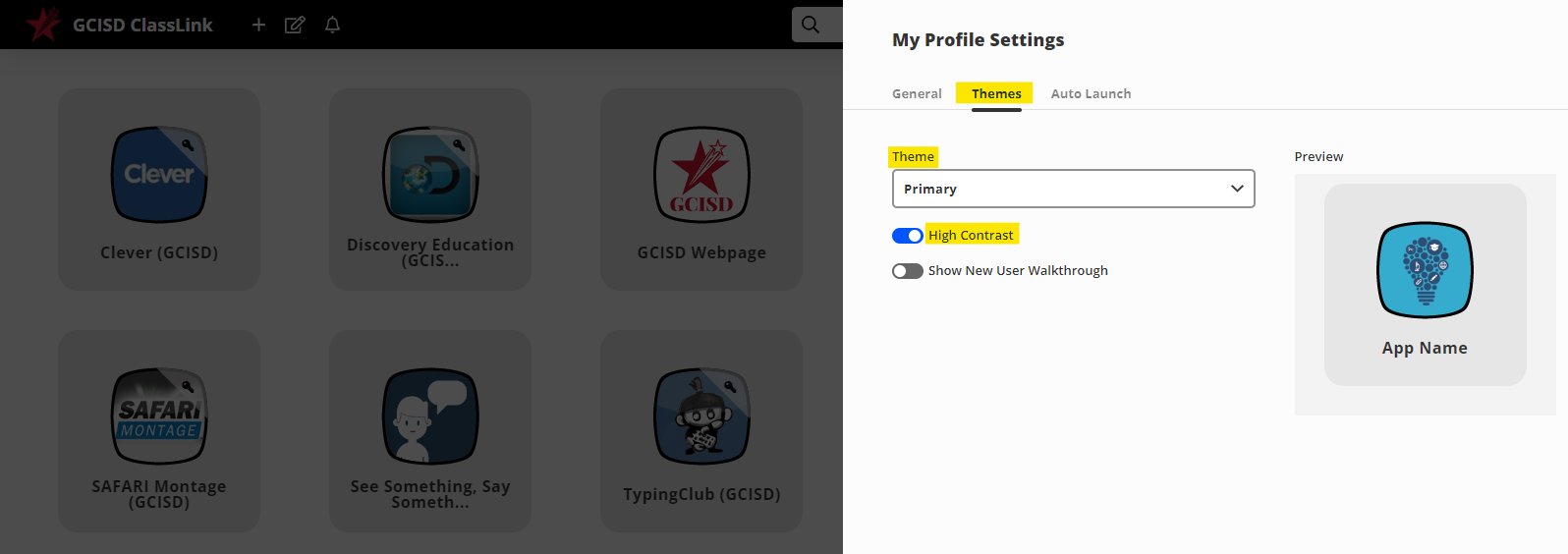Click the App Name preview tile
1568x554 pixels.
1425,285
